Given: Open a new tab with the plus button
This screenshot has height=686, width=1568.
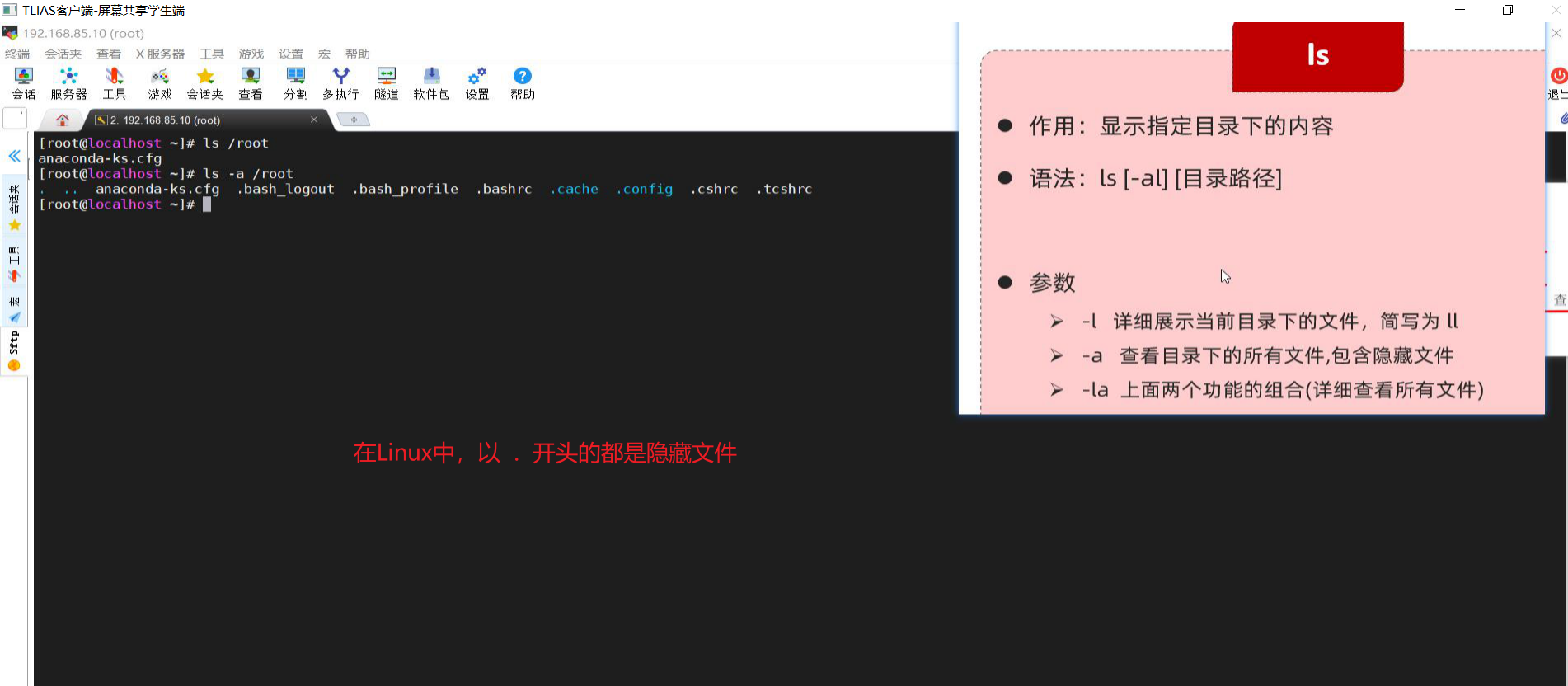Looking at the screenshot, I should click(x=354, y=120).
